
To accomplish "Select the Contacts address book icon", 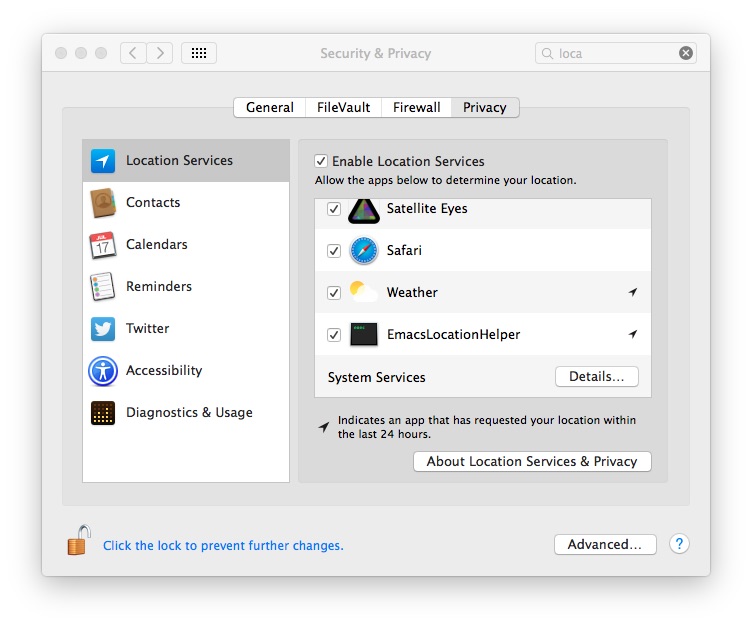I will click(x=103, y=203).
